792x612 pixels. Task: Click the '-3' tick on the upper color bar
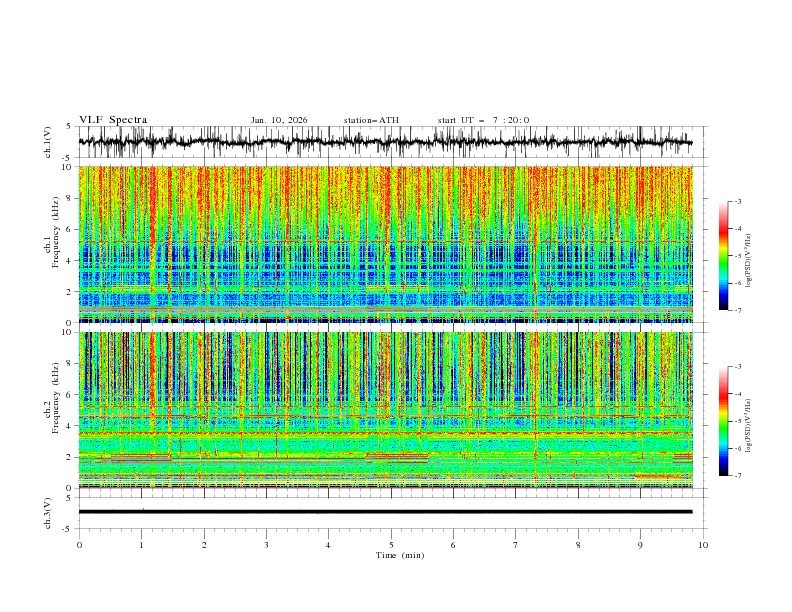(737, 201)
